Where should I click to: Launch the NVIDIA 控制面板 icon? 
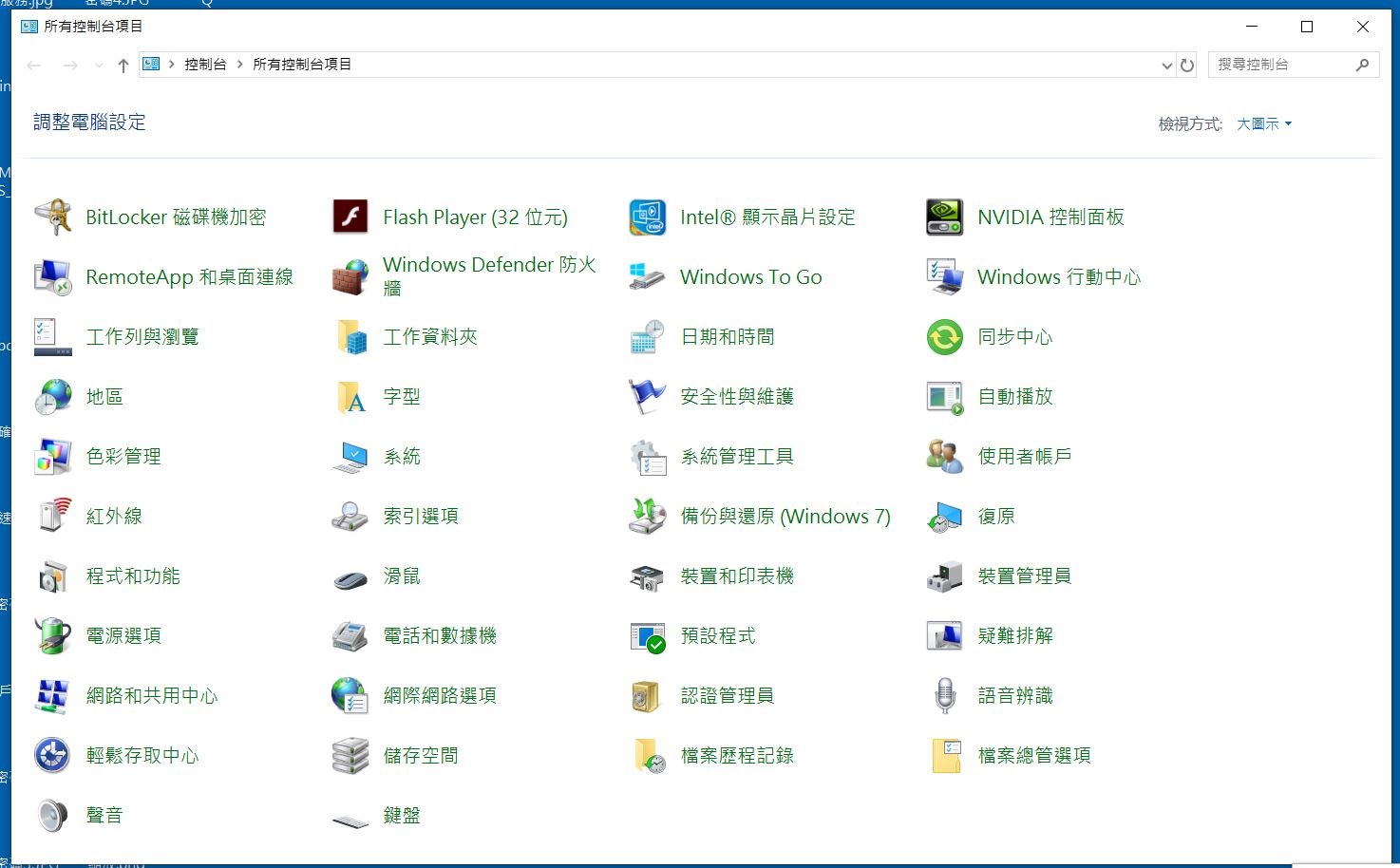coord(944,217)
